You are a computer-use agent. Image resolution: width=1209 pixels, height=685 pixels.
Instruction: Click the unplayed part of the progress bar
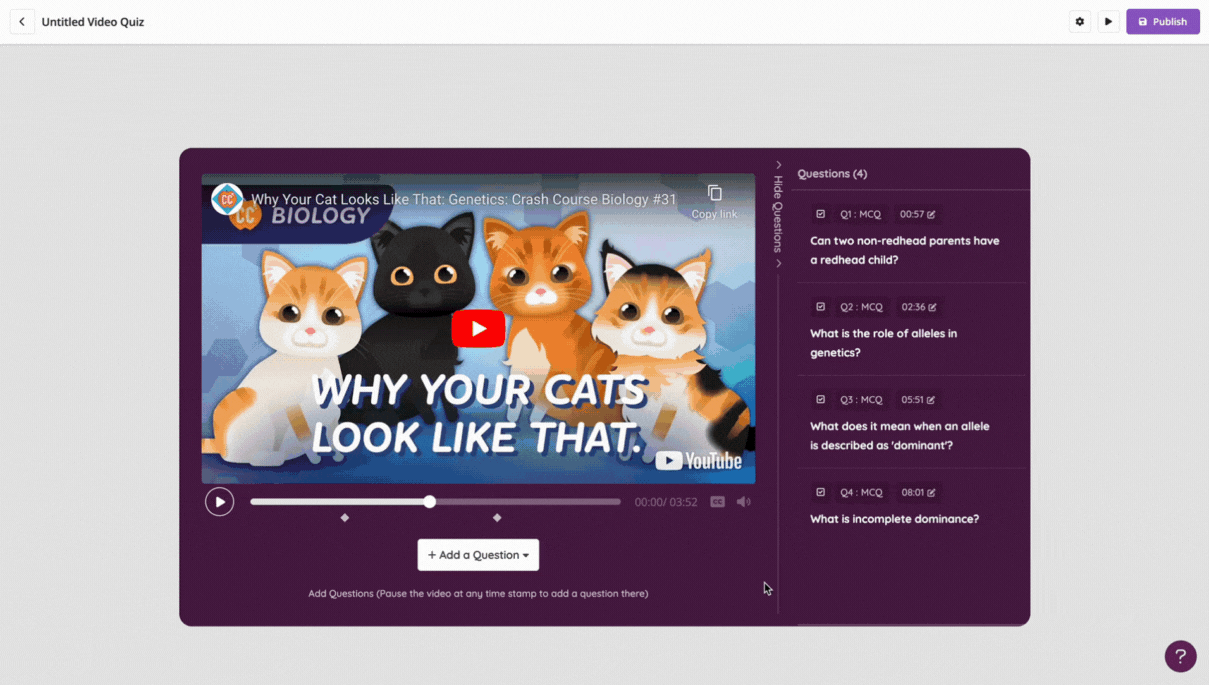[528, 502]
